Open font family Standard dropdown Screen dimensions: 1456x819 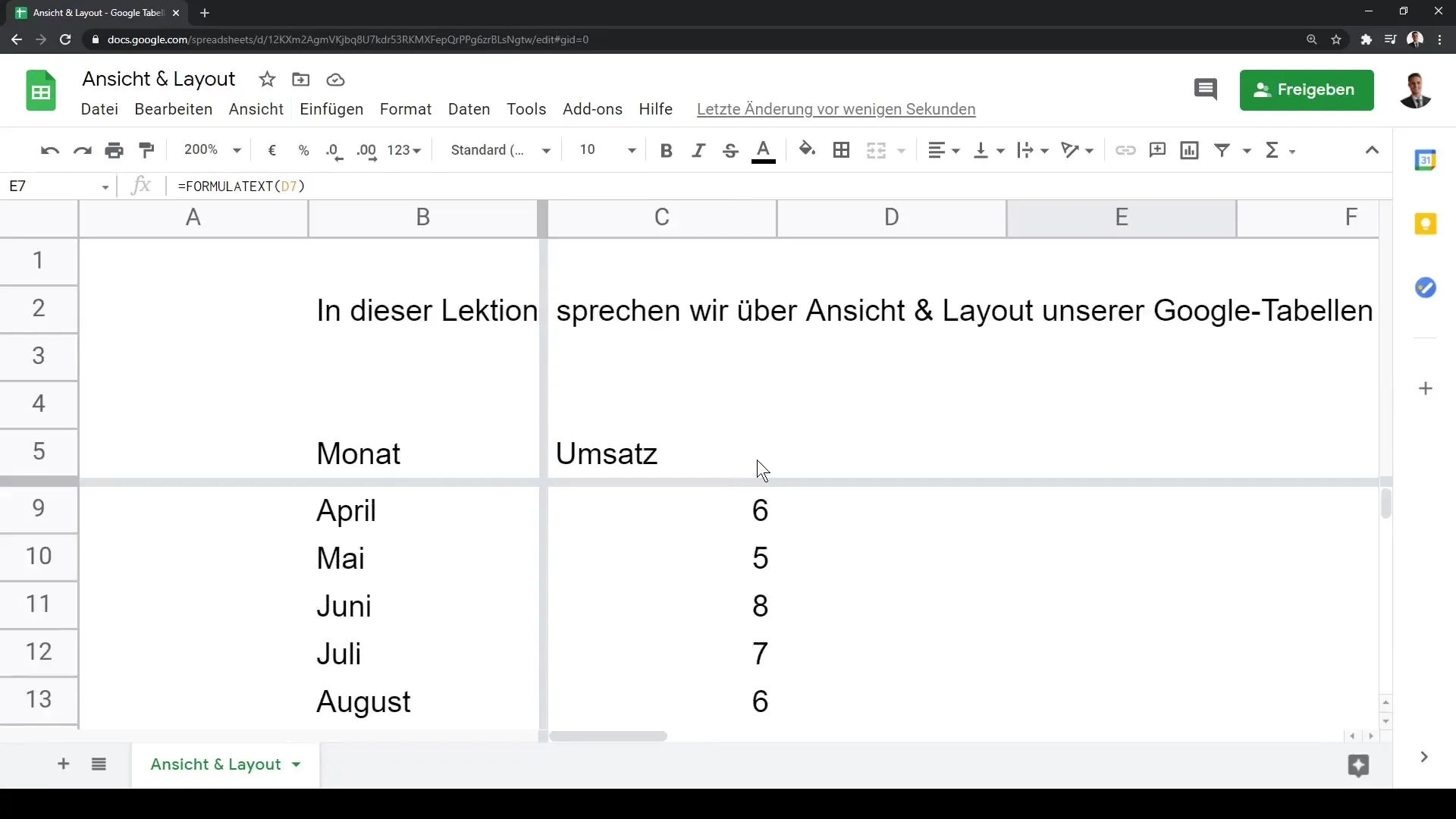tap(500, 150)
